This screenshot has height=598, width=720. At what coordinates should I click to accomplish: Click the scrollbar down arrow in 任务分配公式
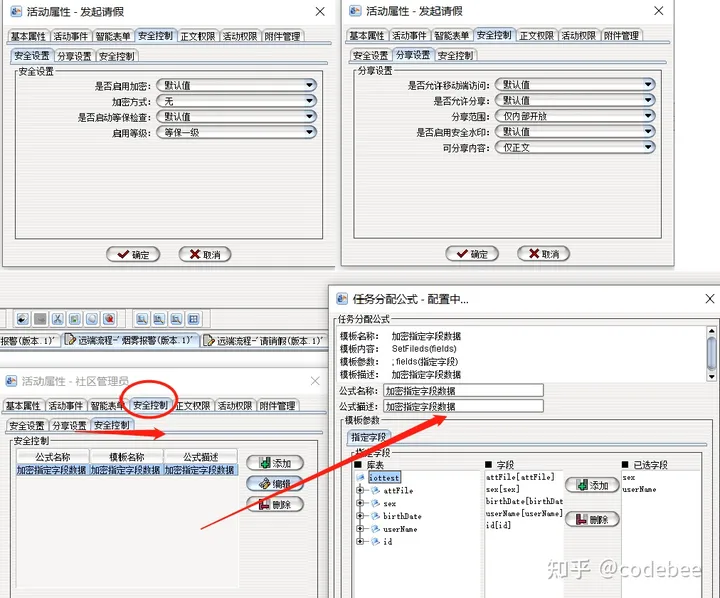pyautogui.click(x=712, y=377)
